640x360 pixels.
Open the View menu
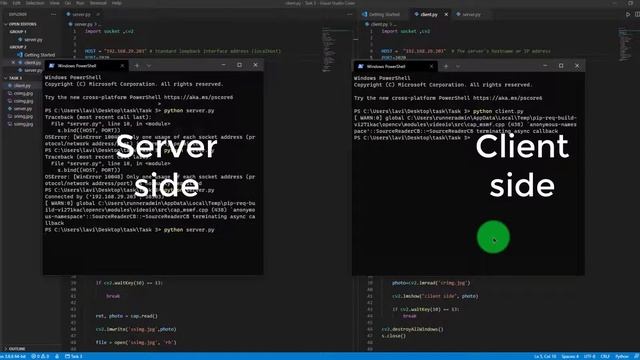55,3
